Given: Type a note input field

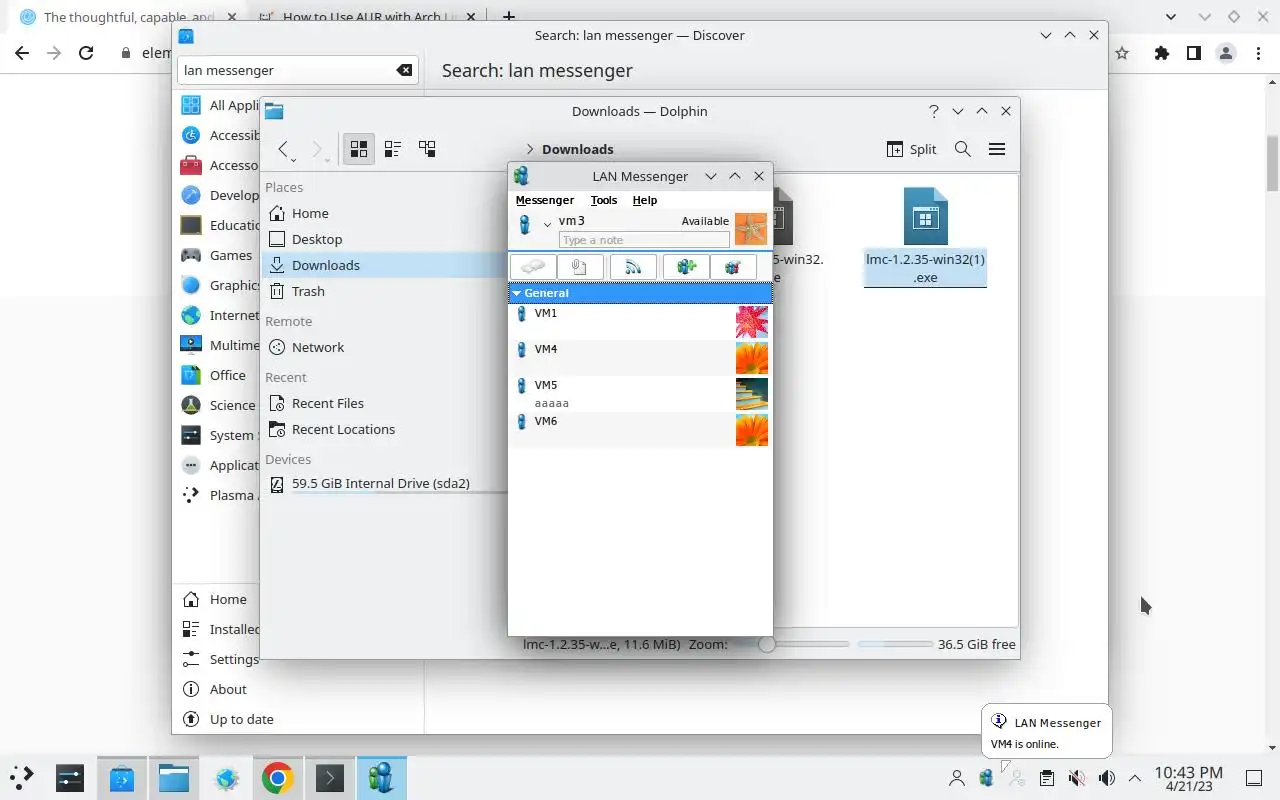Looking at the screenshot, I should 644,240.
